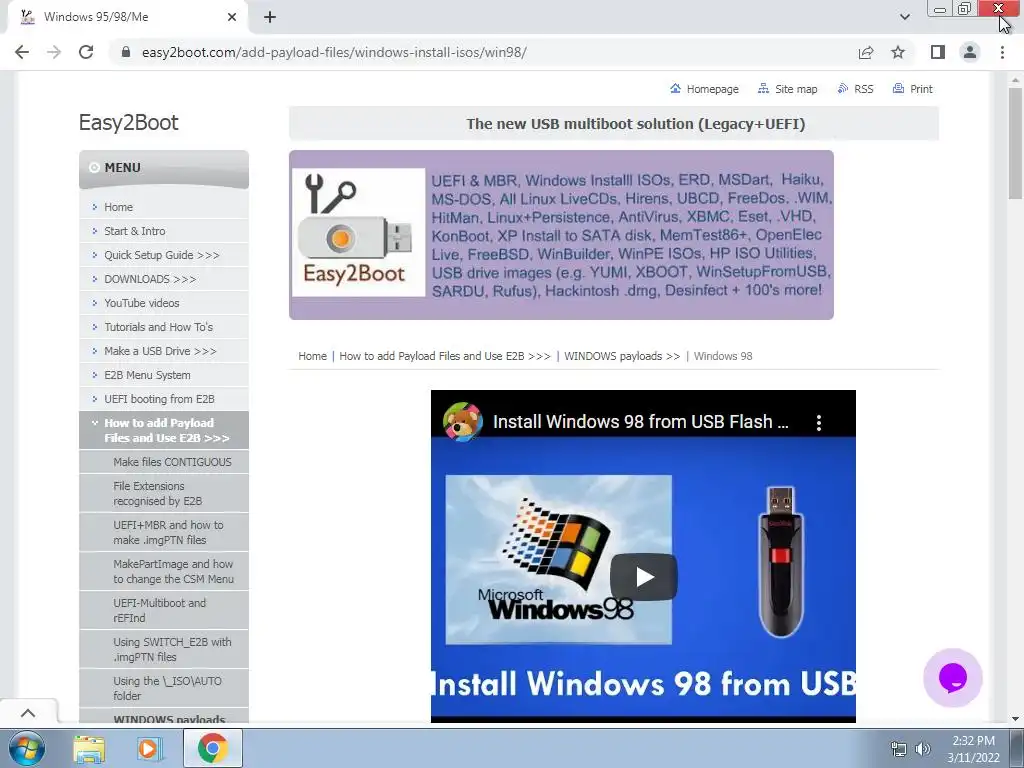Open tab search dropdown arrow
The height and width of the screenshot is (768, 1024).
904,17
